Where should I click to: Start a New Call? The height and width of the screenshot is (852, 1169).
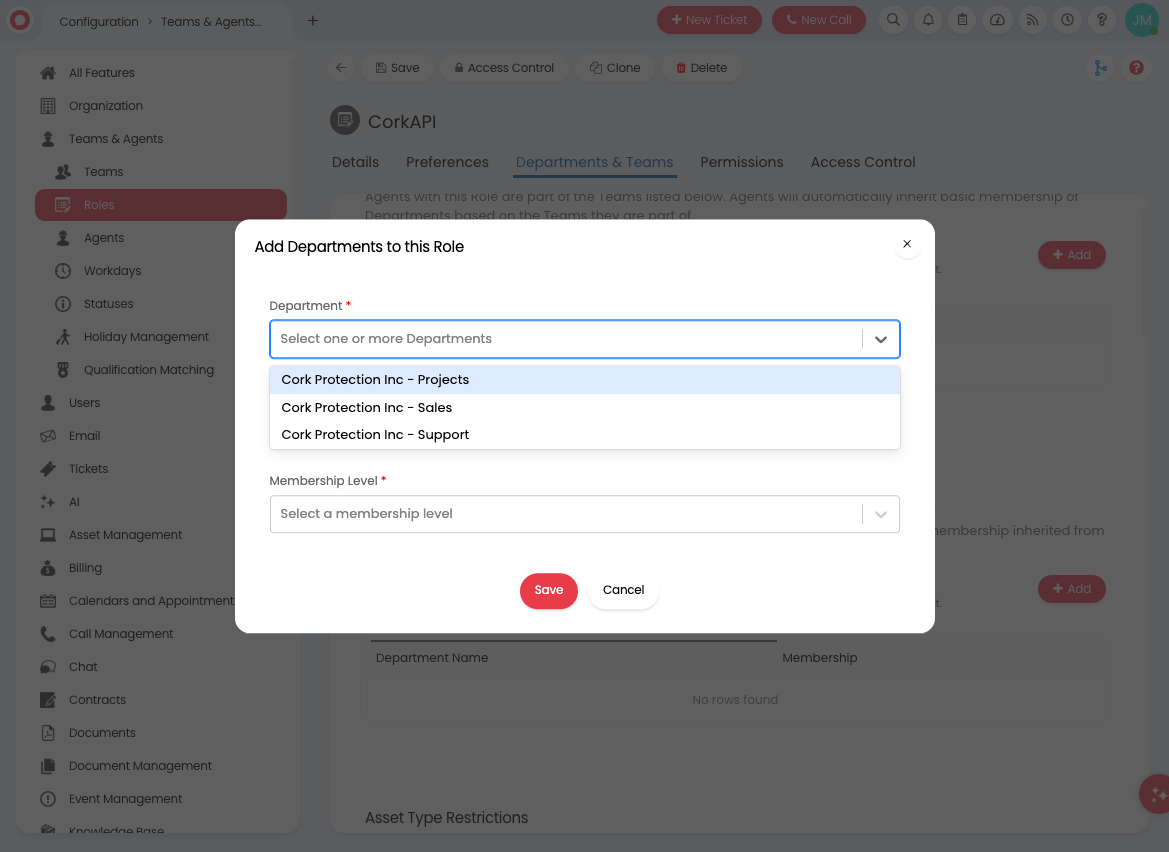(x=819, y=20)
